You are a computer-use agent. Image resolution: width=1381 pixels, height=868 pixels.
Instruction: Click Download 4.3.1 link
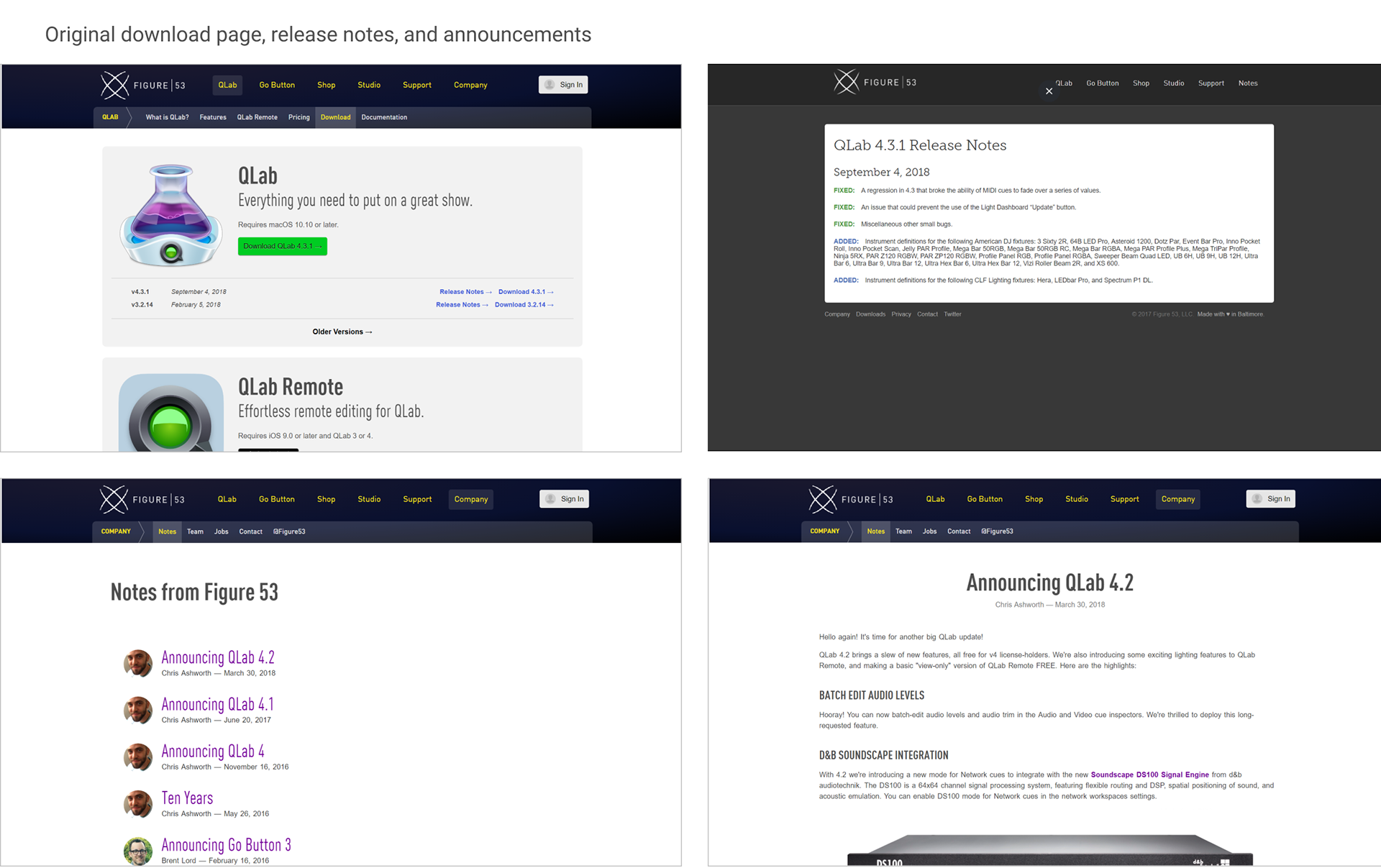tap(526, 292)
